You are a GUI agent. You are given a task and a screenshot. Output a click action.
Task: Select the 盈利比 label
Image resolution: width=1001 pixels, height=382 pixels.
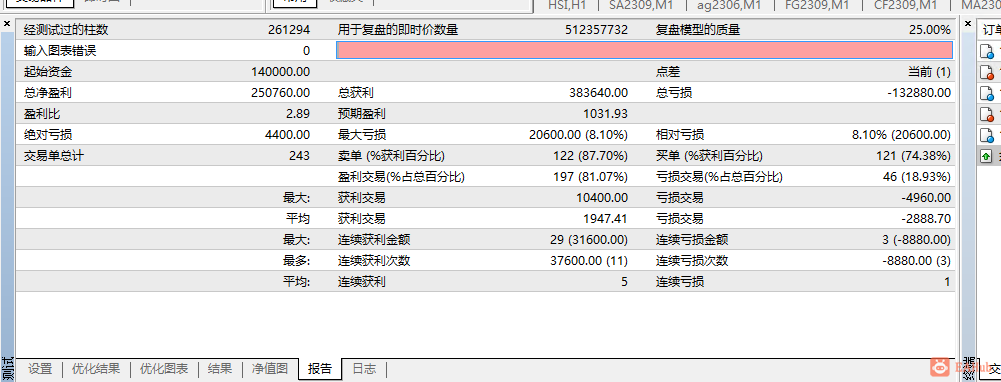click(42, 114)
